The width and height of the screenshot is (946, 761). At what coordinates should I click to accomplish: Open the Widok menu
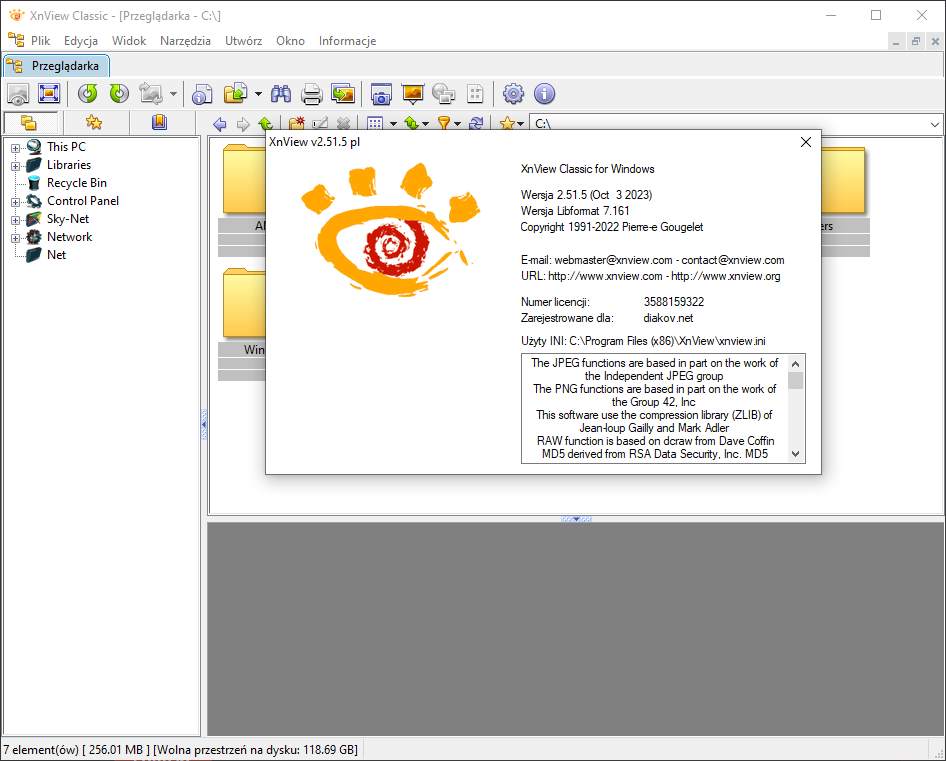click(x=129, y=41)
